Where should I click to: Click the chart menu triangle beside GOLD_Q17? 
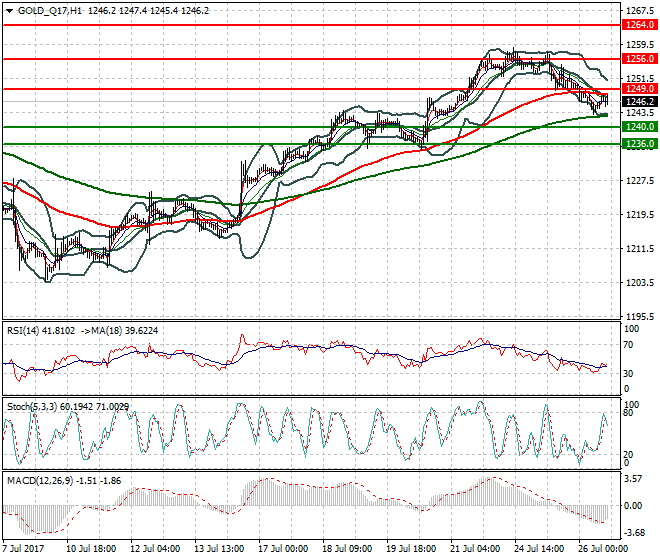[x=9, y=11]
